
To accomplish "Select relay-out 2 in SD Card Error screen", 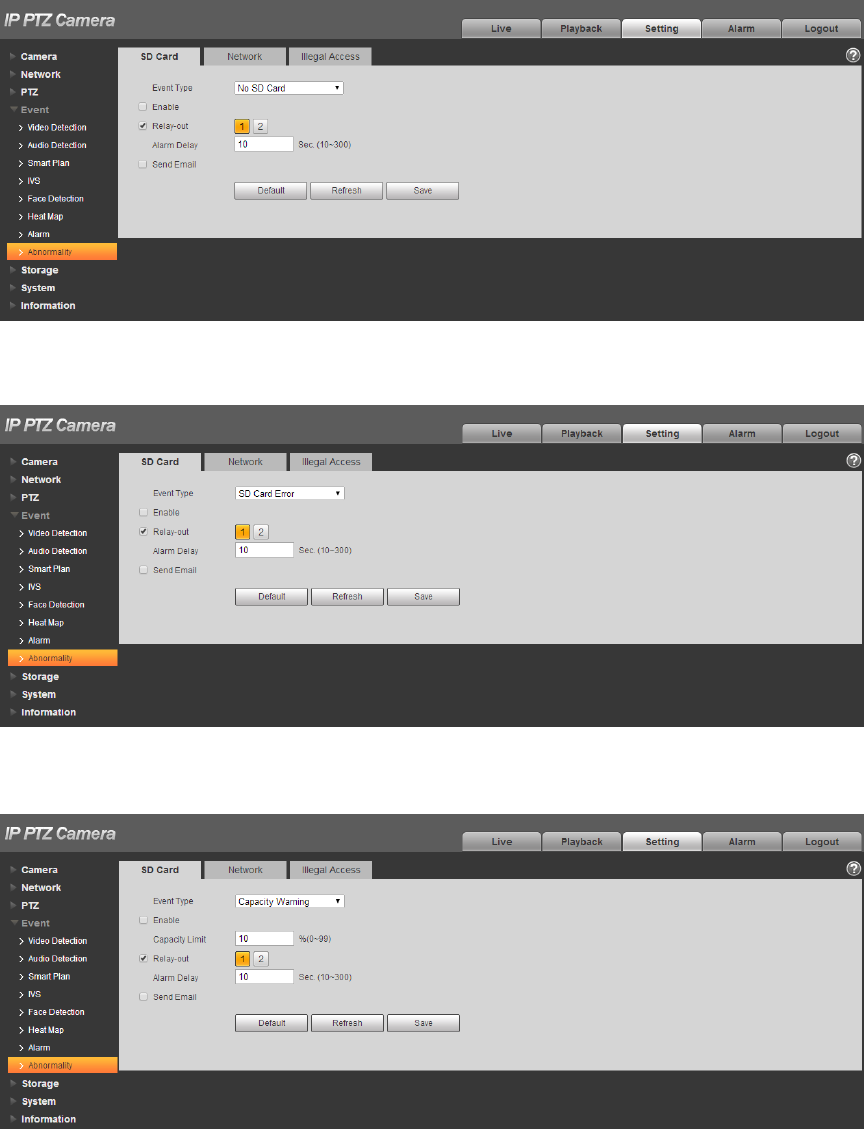I will click(261, 532).
